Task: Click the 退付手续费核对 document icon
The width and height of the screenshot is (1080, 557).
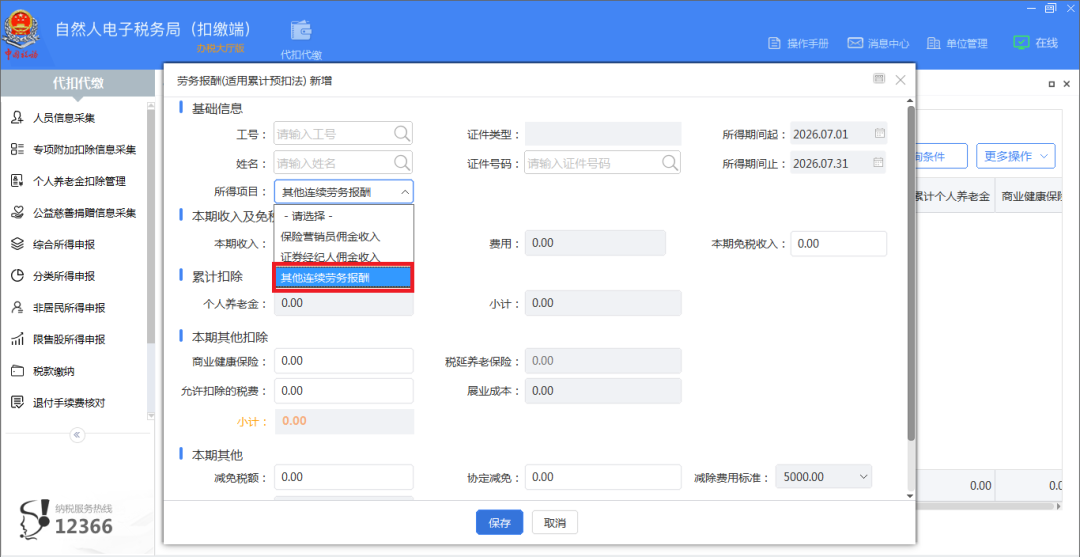Action: (18, 403)
